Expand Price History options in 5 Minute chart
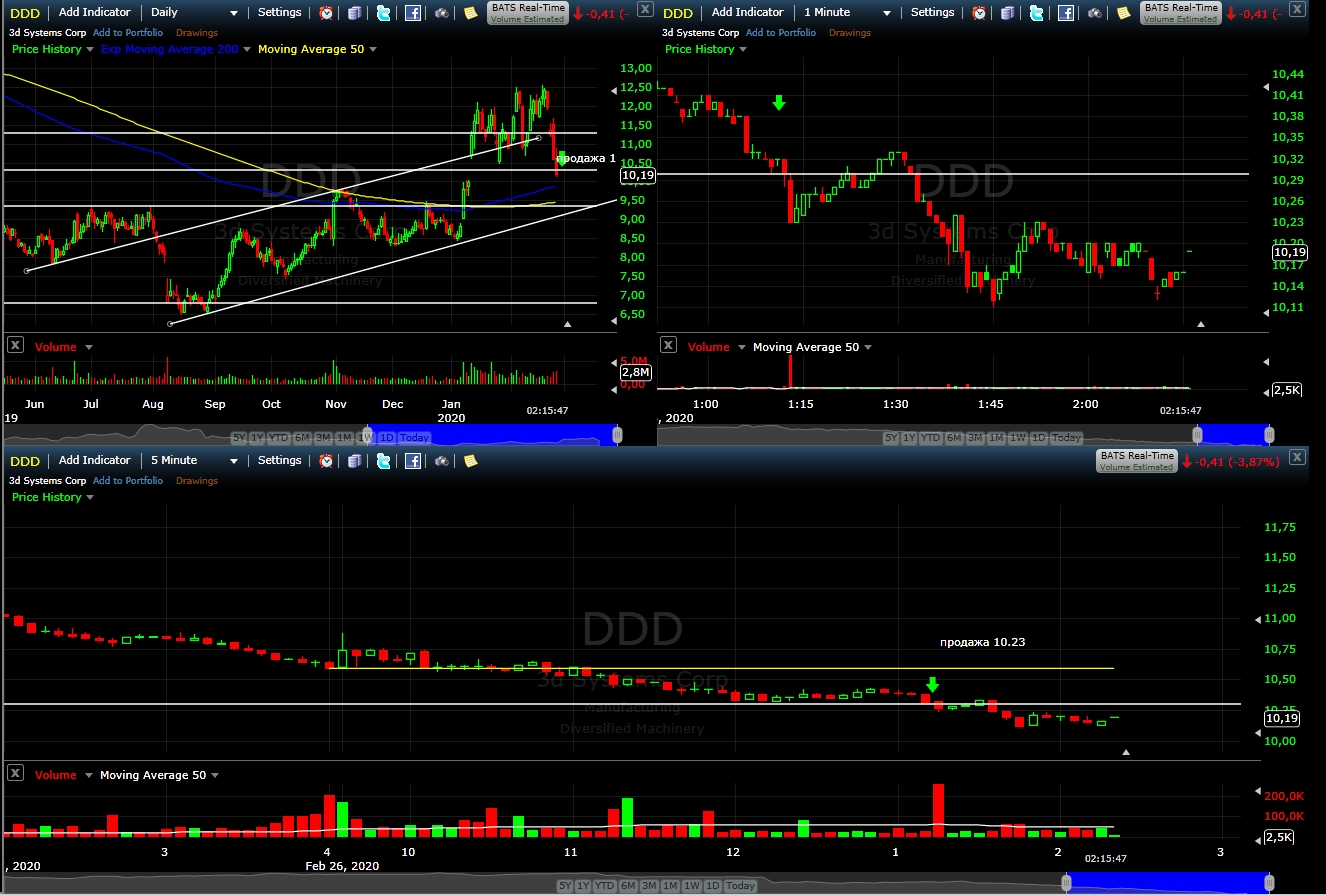This screenshot has height=895, width=1326. click(90, 497)
